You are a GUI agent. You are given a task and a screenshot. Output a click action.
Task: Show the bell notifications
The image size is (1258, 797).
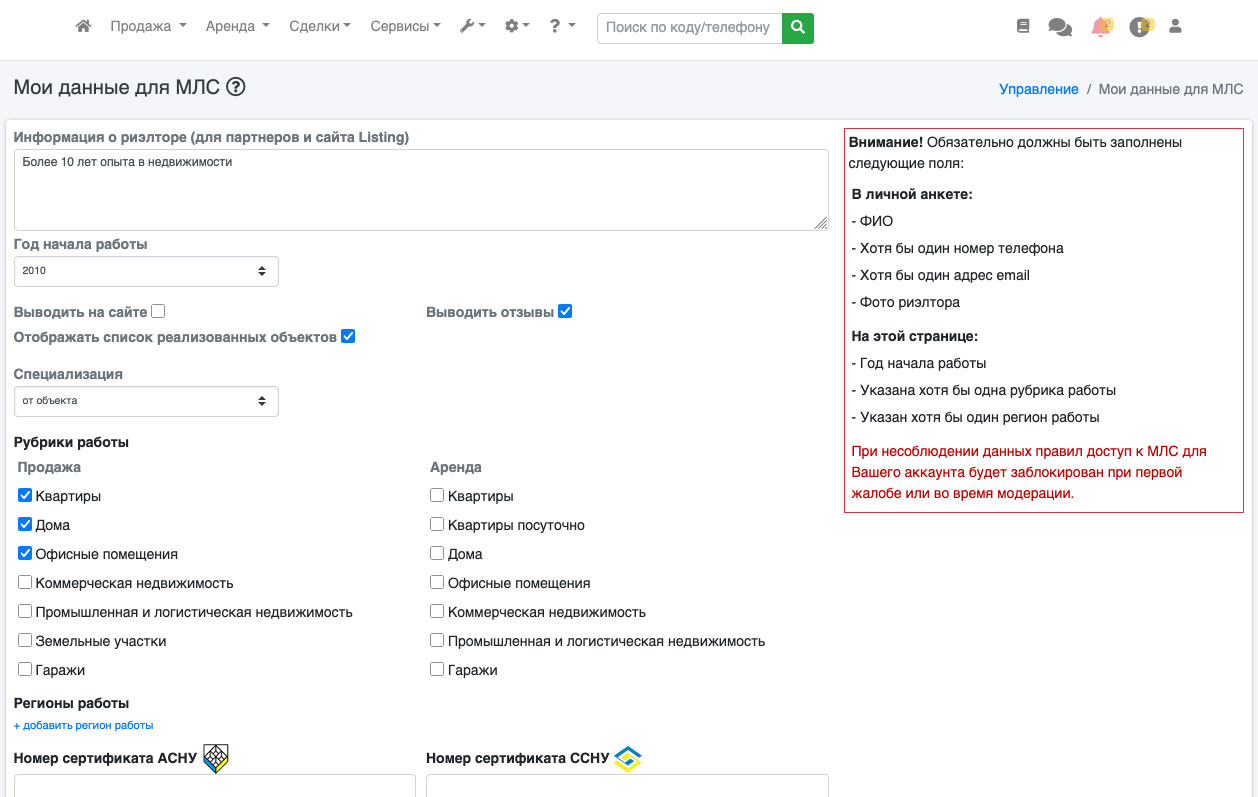(x=1101, y=27)
